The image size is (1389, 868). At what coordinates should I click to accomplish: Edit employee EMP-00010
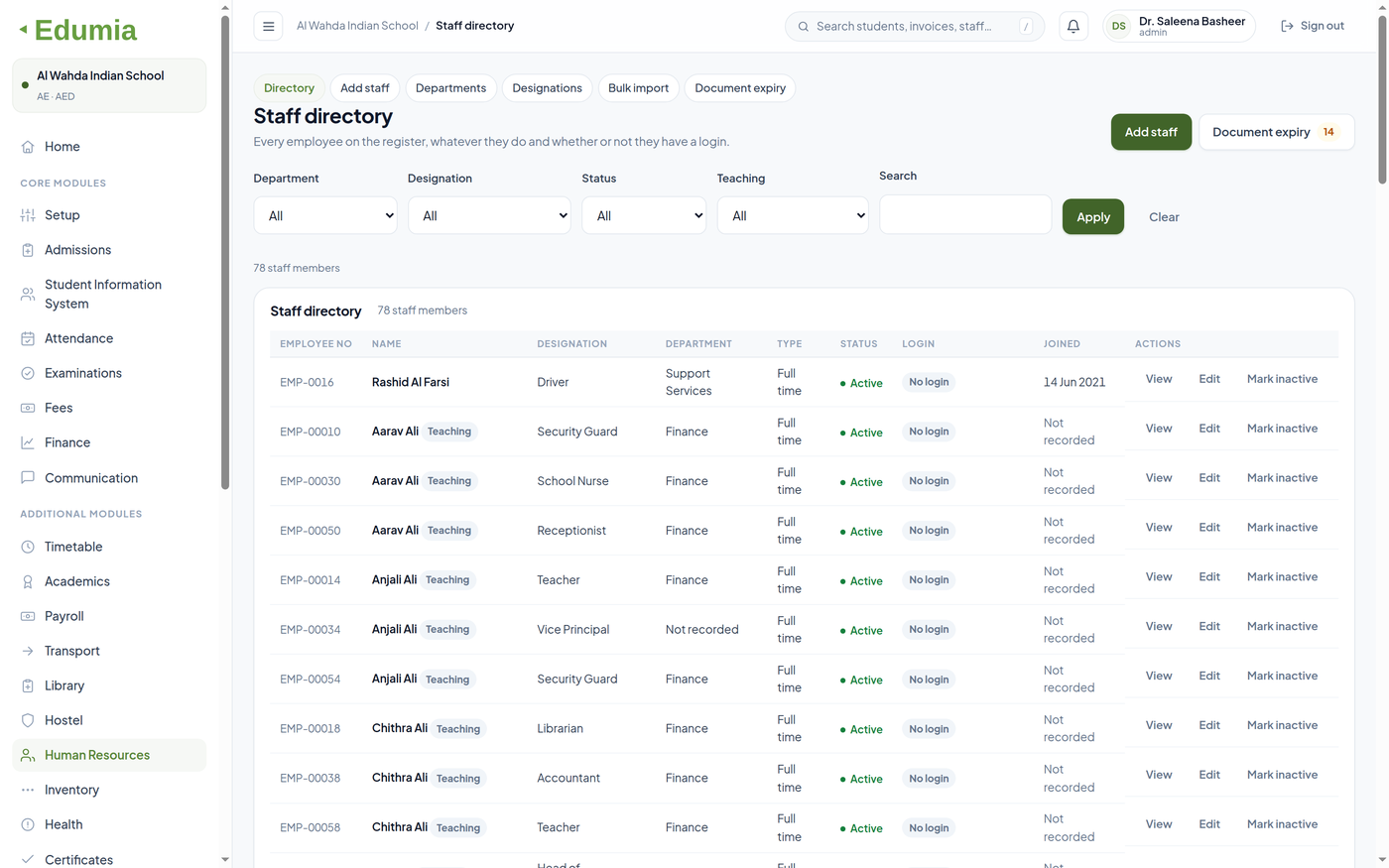pyautogui.click(x=1209, y=429)
